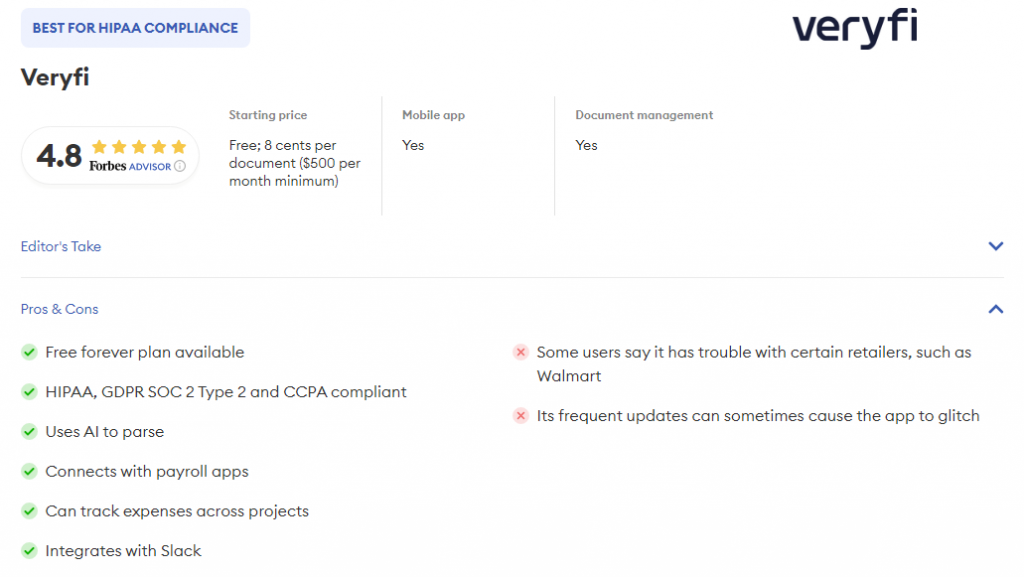Viewport: 1024px width, 577px height.
Task: Click the Veryfi product heading
Action: tap(55, 77)
